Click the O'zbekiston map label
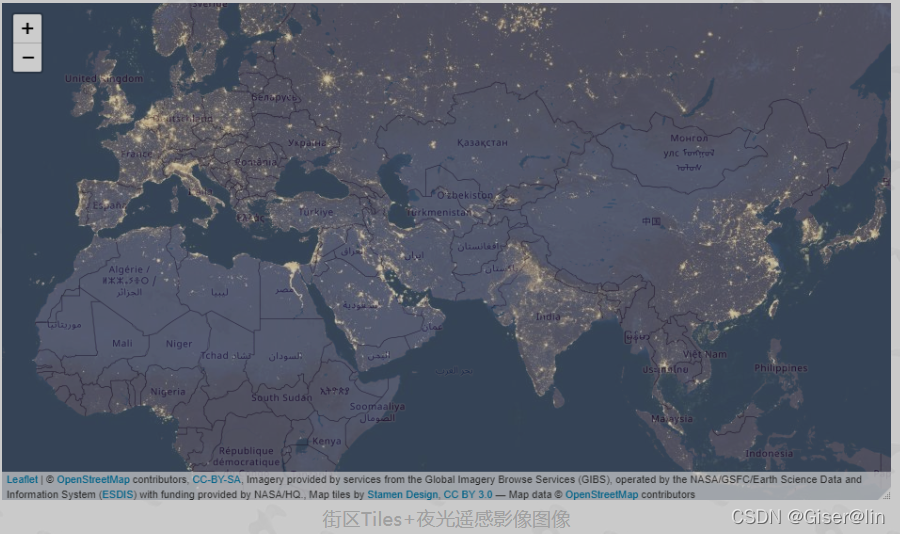Screen dimensions: 900x534 click(x=465, y=195)
